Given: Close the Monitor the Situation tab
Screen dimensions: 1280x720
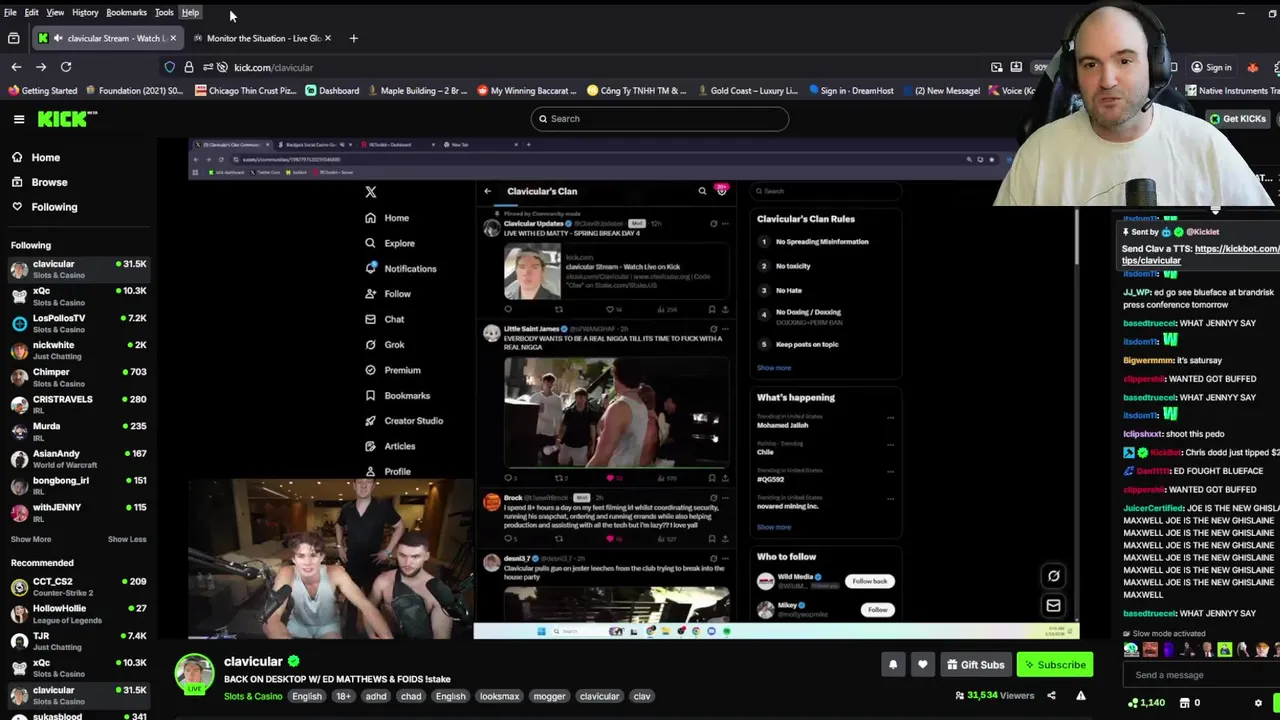Looking at the screenshot, I should [x=328, y=38].
